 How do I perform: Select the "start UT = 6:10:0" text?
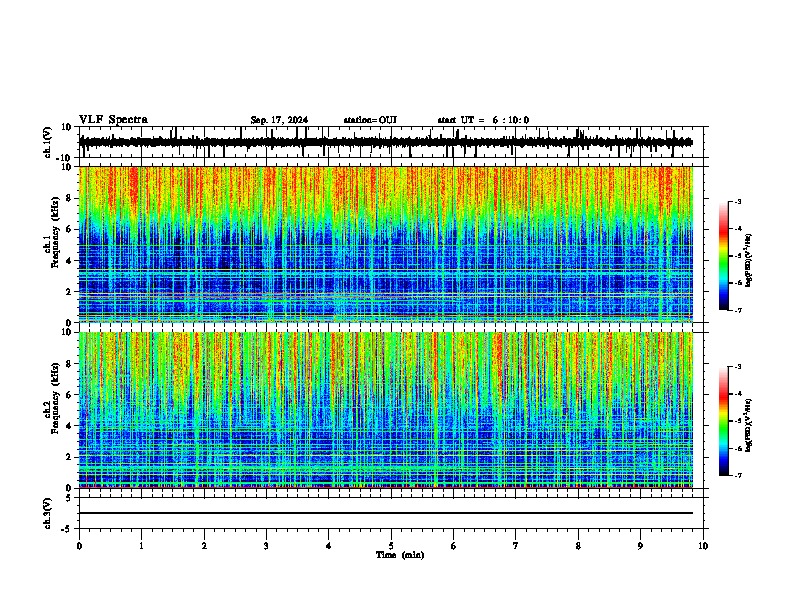coord(483,120)
